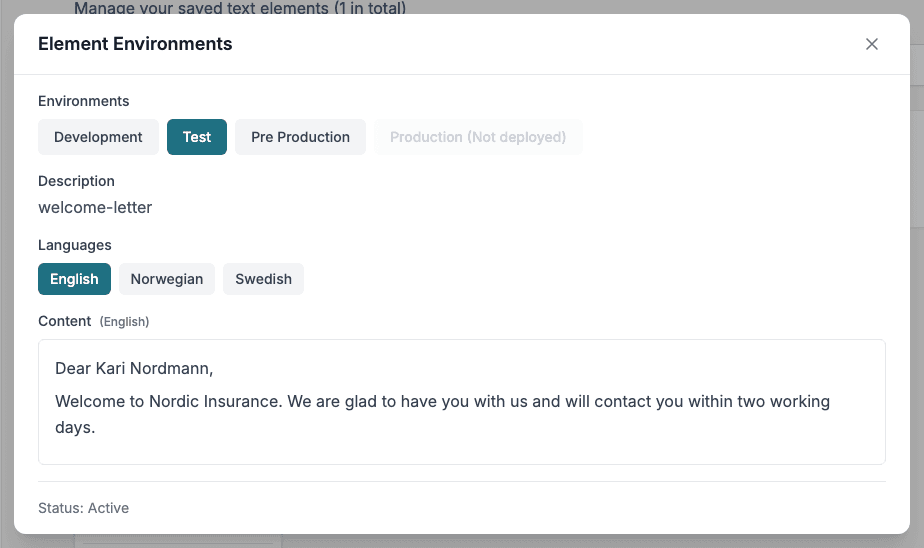Click the 'Welcome to Nordic Insurance' paragraph
This screenshot has height=548, width=924.
[x=443, y=414]
